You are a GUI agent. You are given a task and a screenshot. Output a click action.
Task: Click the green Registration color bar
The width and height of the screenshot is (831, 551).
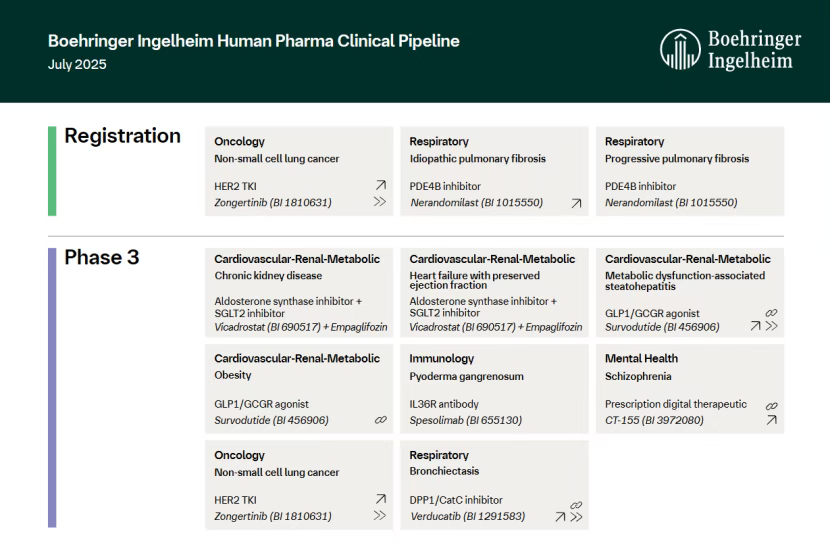(x=52, y=171)
